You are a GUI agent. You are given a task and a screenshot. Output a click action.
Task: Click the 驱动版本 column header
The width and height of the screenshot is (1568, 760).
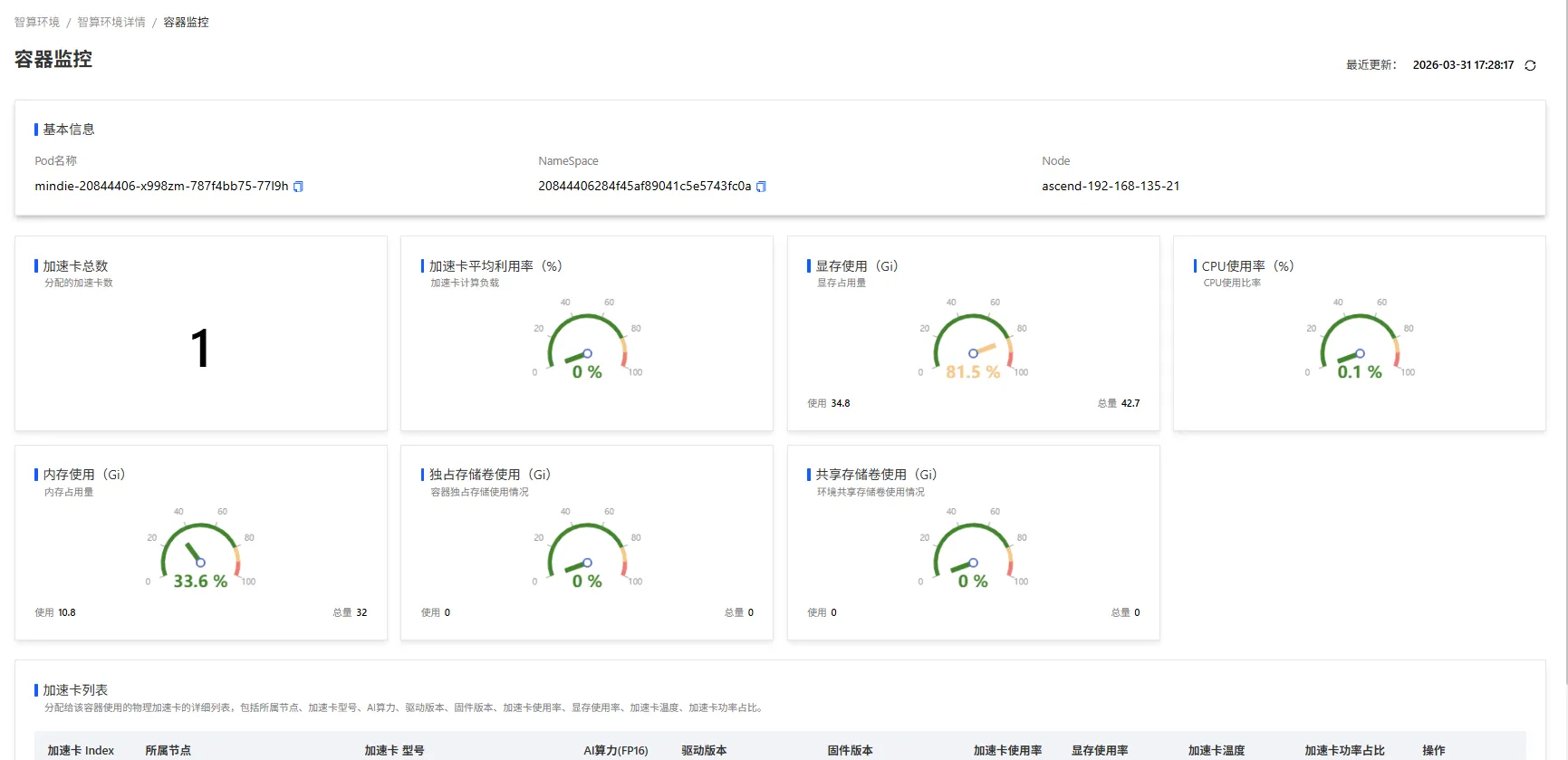tap(704, 750)
